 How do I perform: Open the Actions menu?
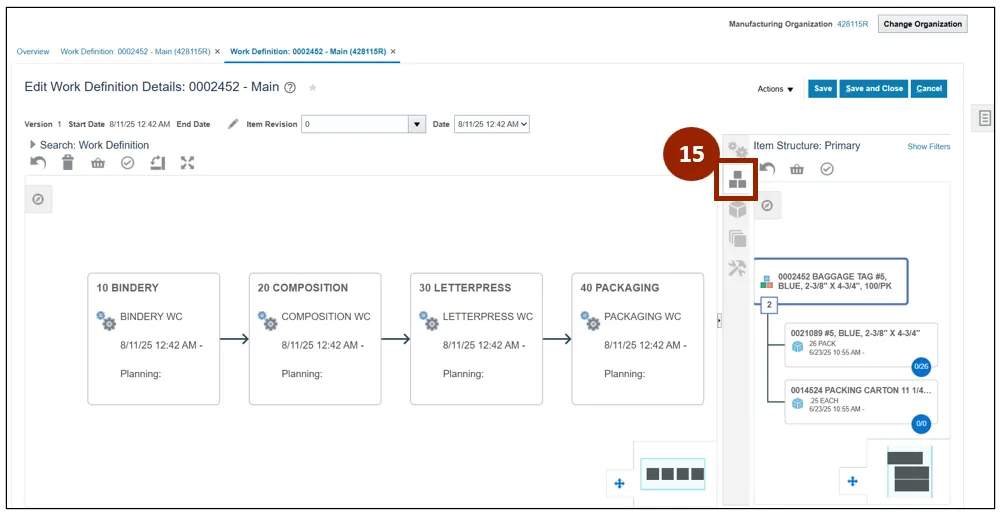coord(775,89)
